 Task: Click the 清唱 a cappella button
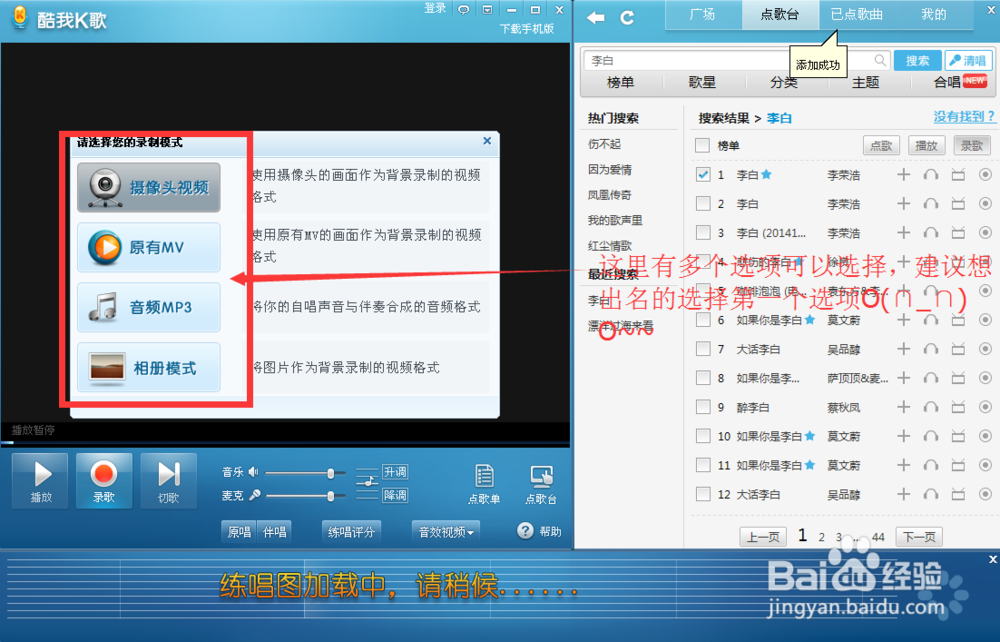(x=968, y=61)
